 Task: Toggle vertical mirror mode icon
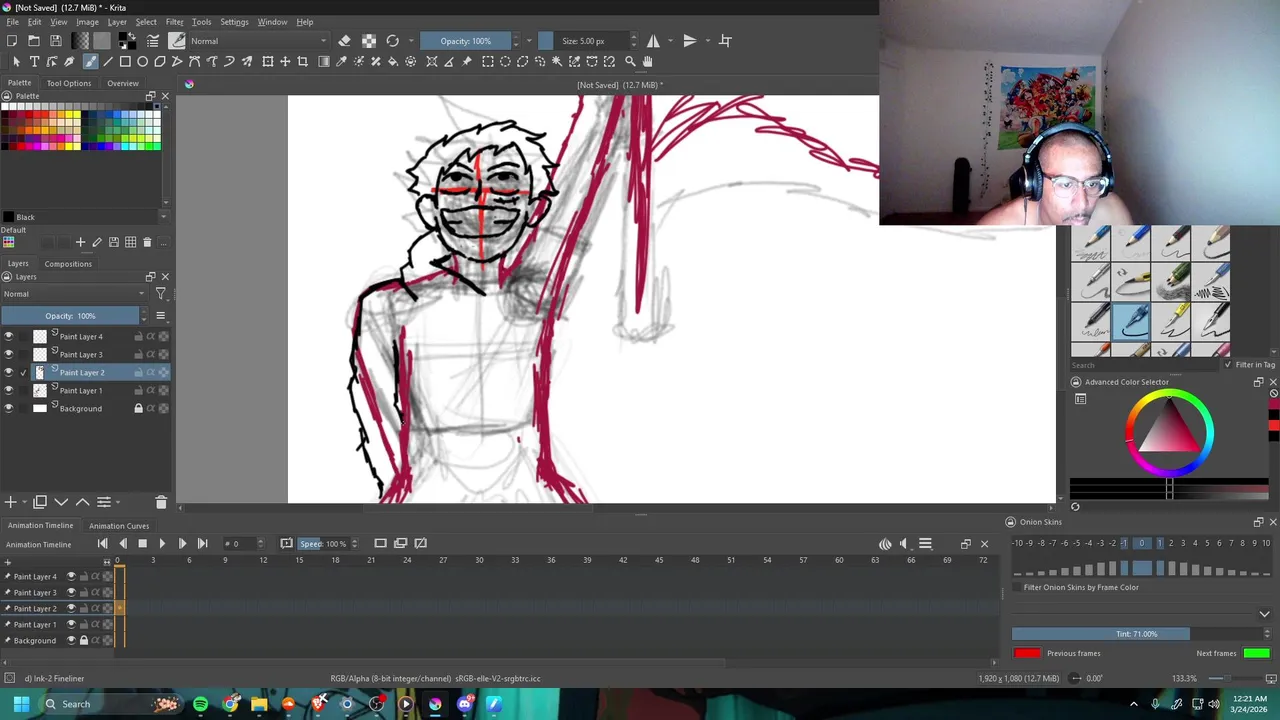pos(689,41)
